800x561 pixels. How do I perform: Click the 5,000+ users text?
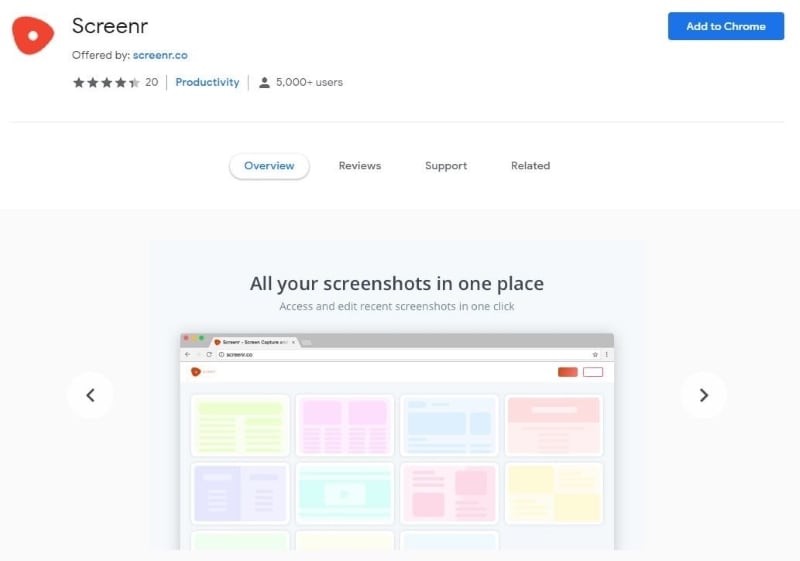(x=309, y=82)
